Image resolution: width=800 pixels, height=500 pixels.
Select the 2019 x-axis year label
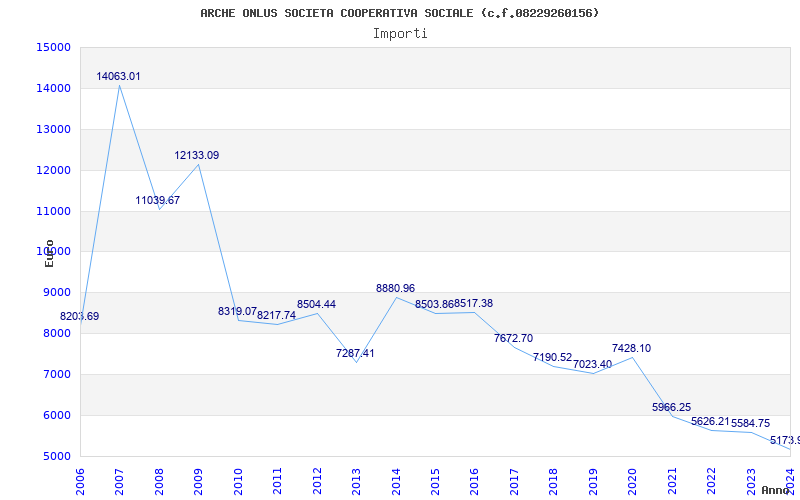[593, 481]
